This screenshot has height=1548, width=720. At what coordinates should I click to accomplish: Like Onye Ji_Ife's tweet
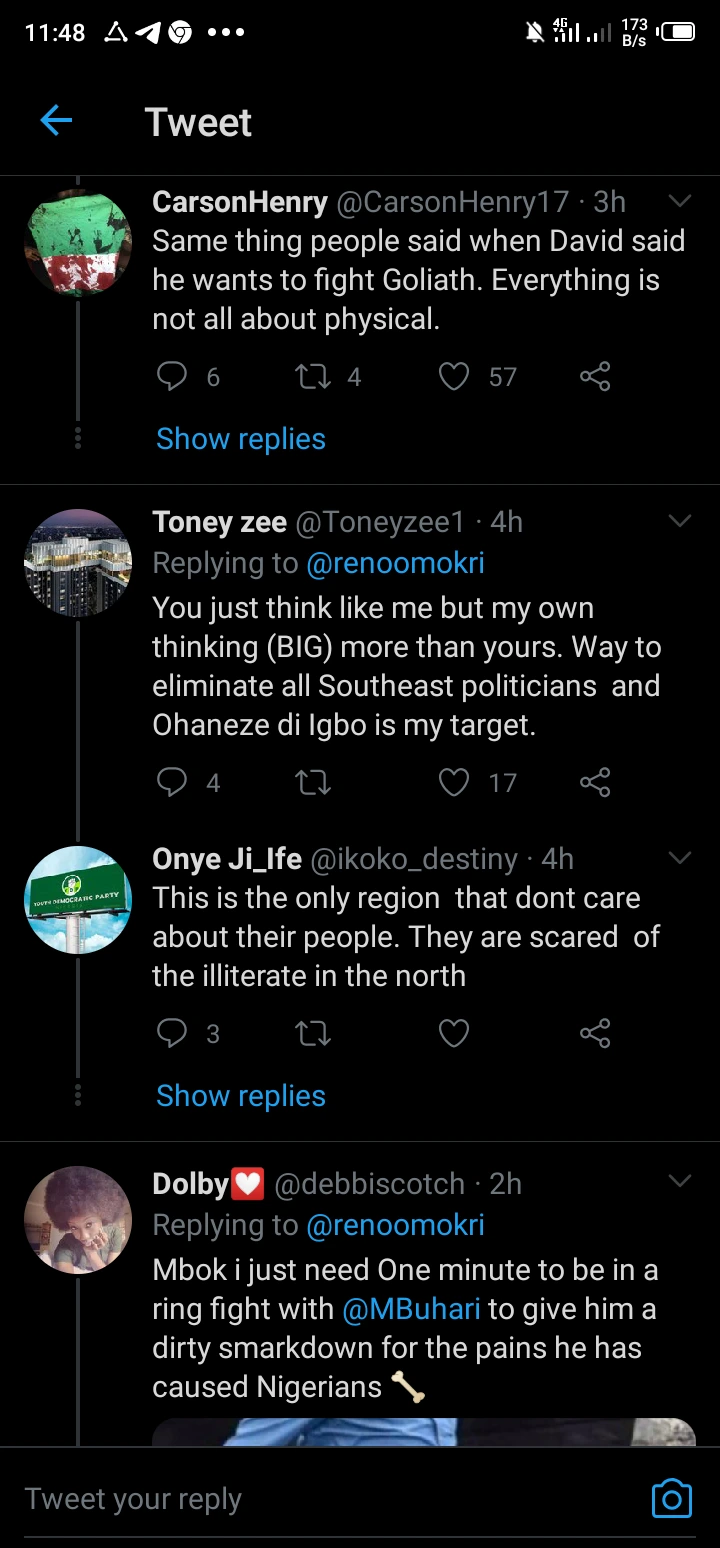454,1033
